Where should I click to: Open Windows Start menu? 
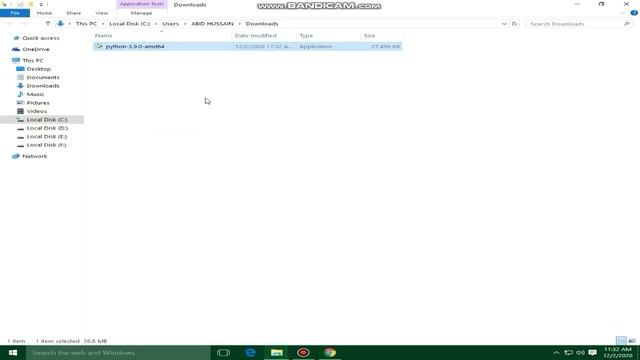click(13, 353)
